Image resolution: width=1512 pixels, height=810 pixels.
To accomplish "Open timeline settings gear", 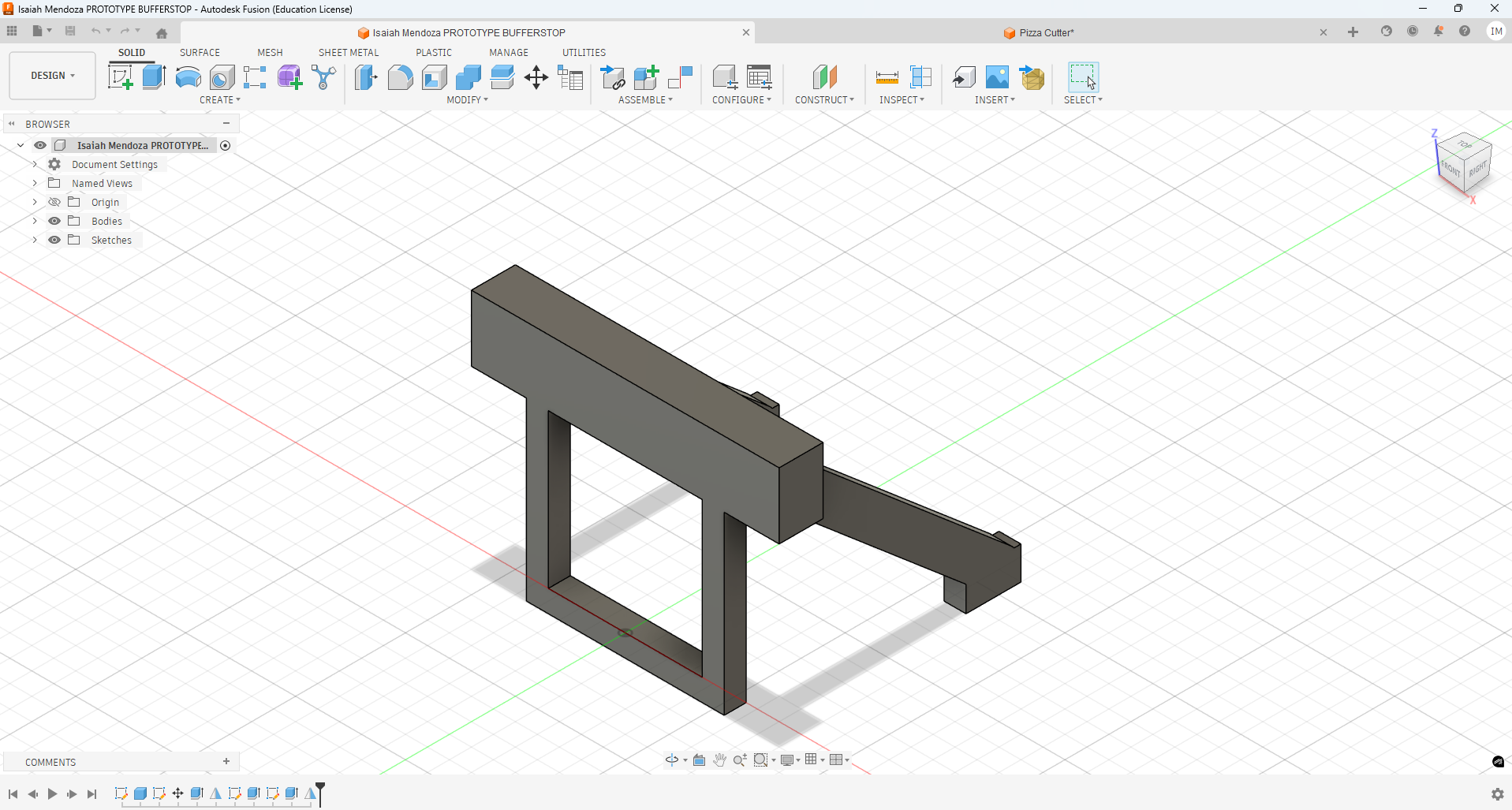I will (x=1498, y=794).
